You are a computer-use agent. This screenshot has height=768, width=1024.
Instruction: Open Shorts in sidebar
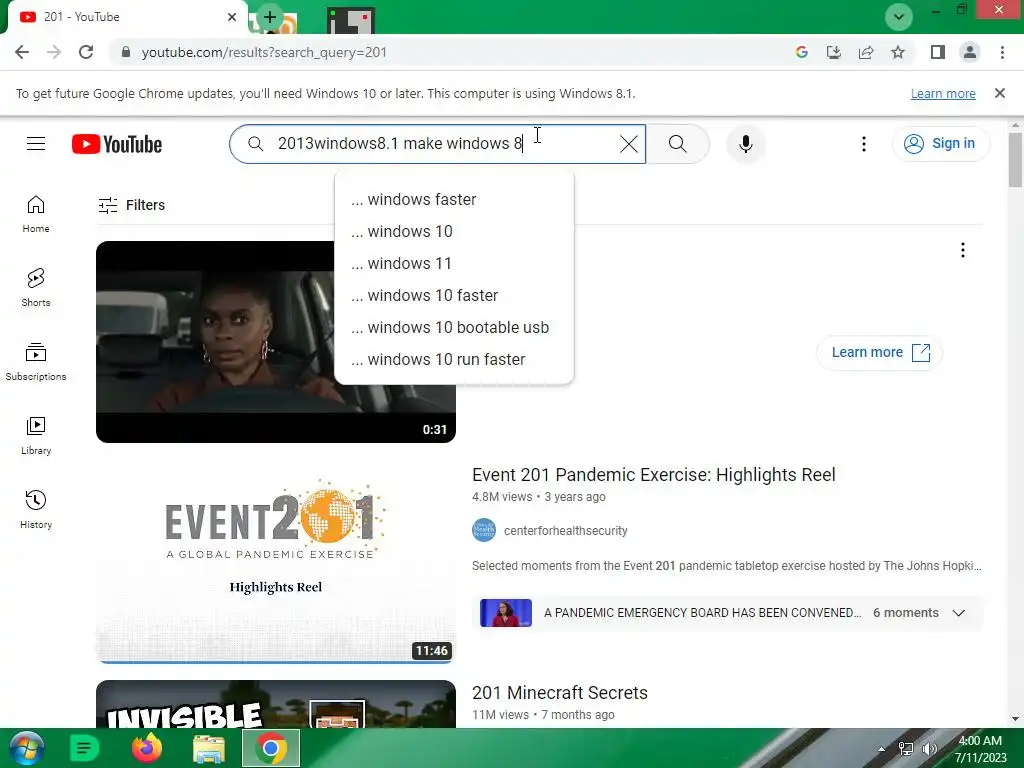36,288
